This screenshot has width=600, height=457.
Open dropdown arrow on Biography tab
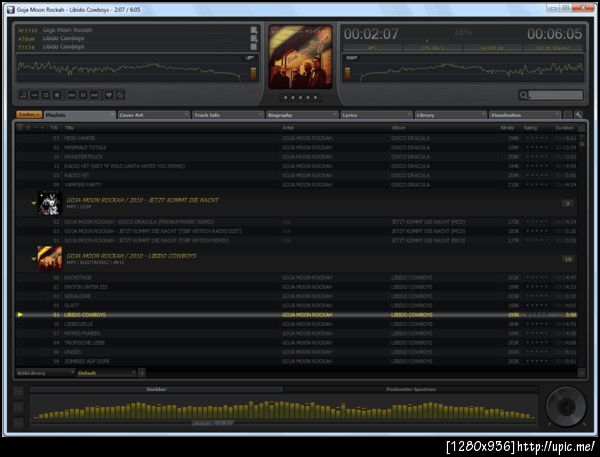335,114
